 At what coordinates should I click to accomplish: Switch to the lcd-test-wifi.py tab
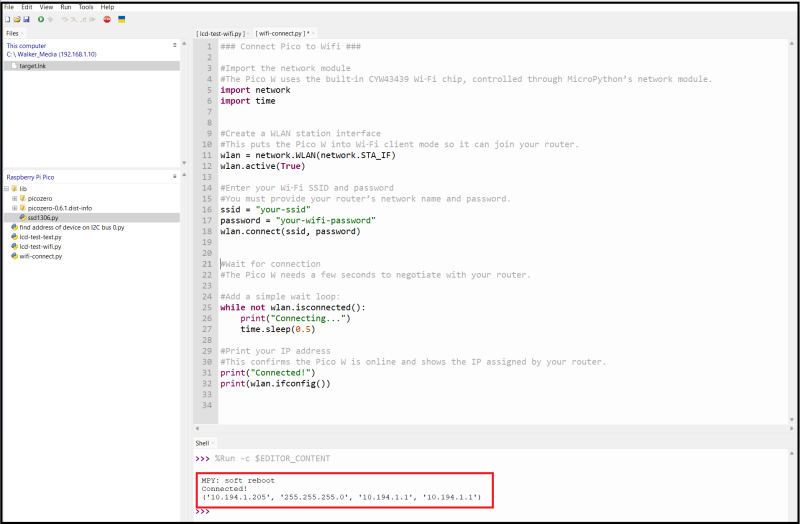click(220, 34)
